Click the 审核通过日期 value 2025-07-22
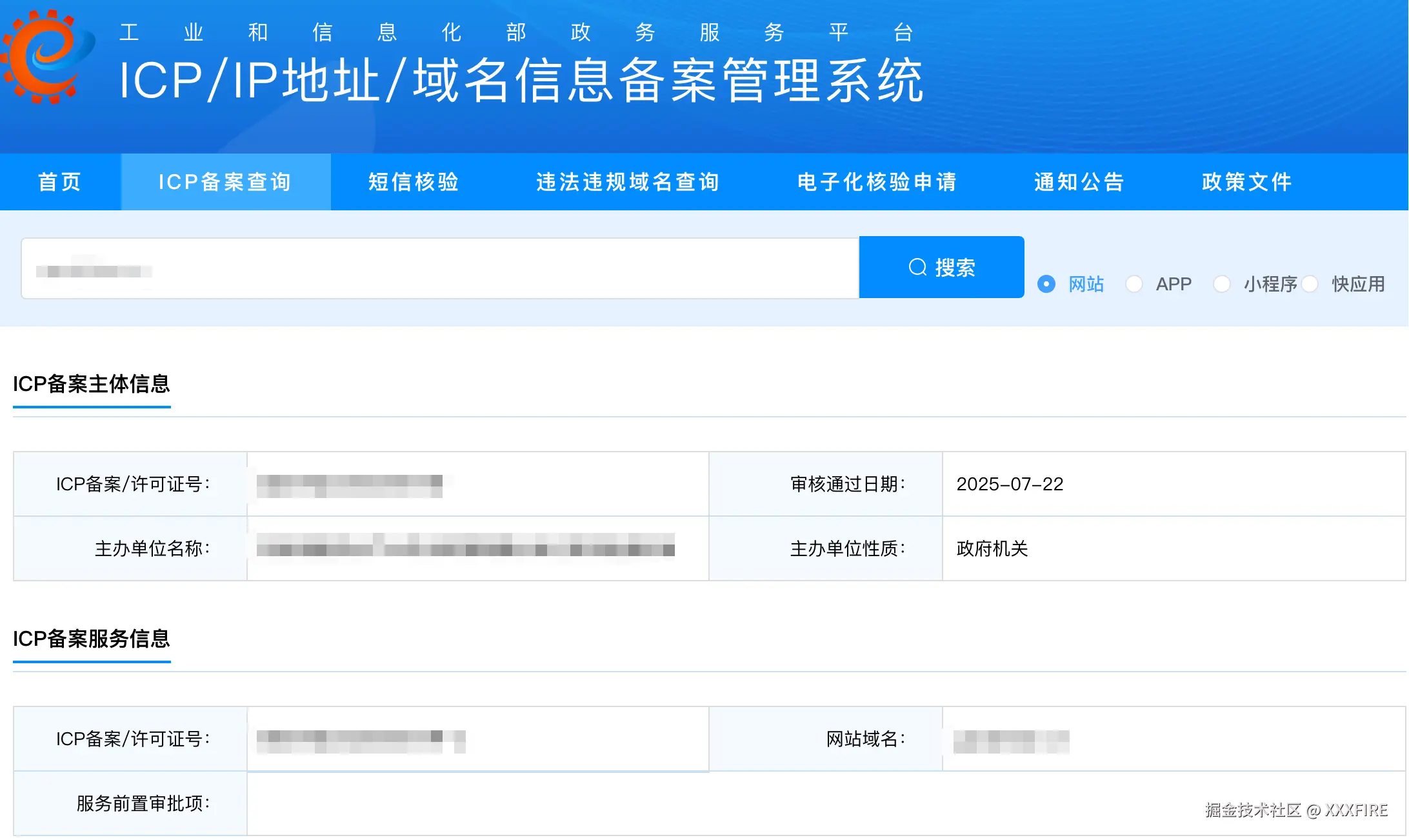This screenshot has width=1409, height=840. (x=1010, y=484)
